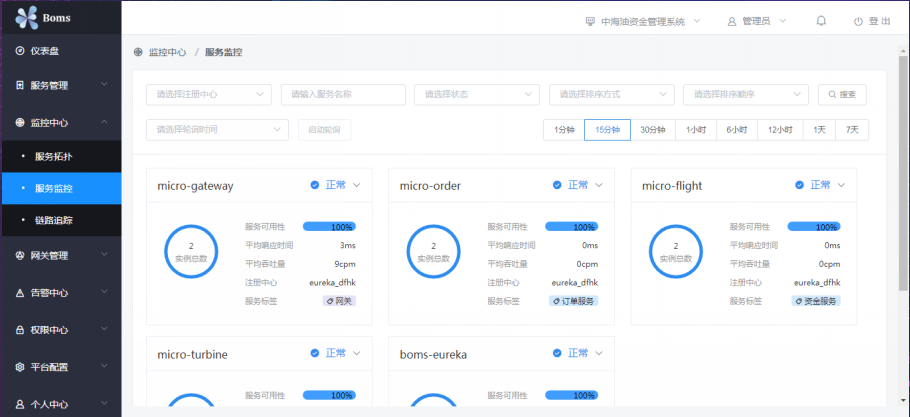Click micro-flight 服务可用性 100% progress bar
Viewport: 910px width, 417px height.
point(814,227)
